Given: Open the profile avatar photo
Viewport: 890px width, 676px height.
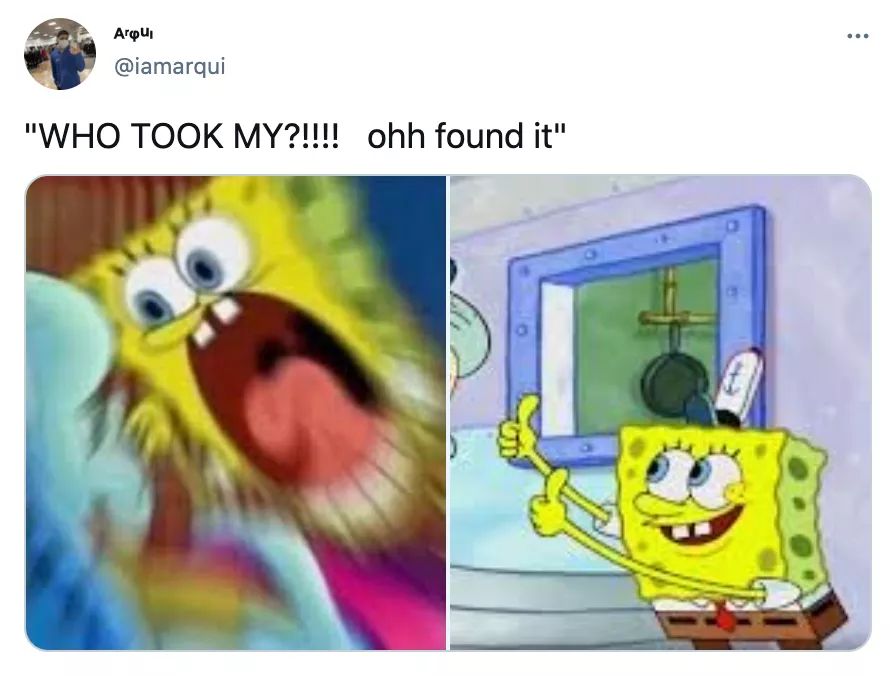Looking at the screenshot, I should click(60, 54).
